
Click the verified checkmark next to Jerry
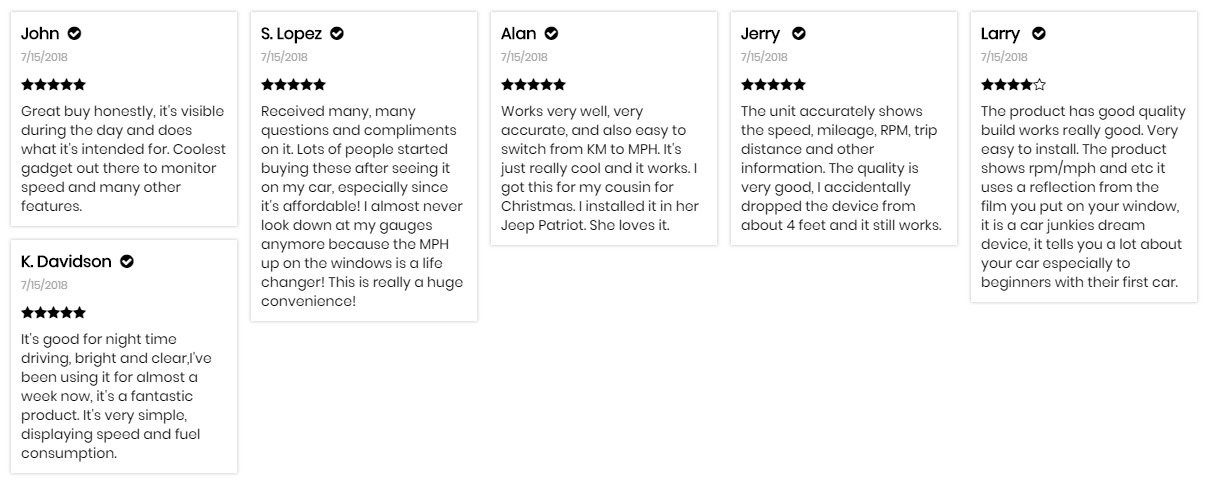[798, 34]
